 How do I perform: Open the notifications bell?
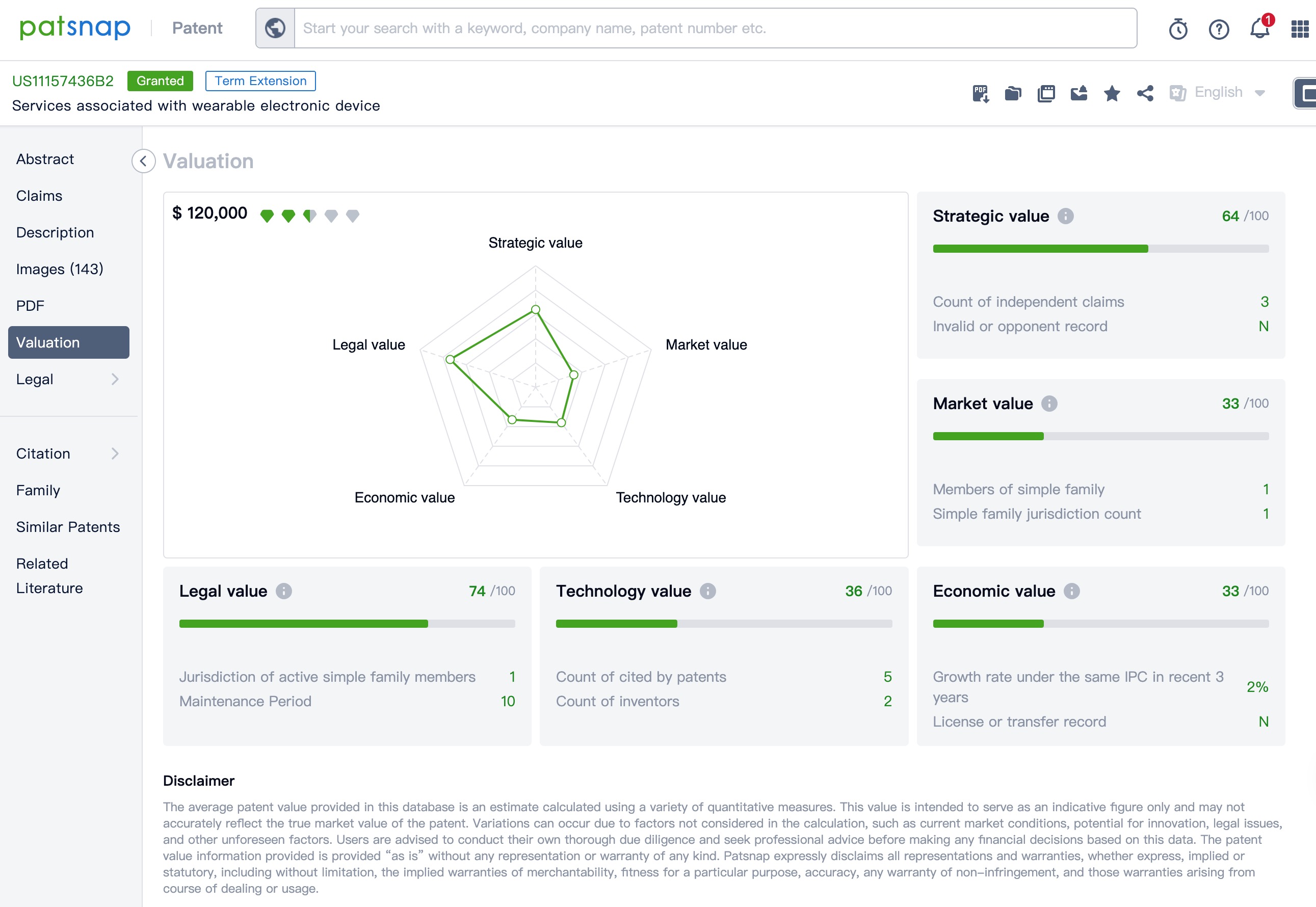click(x=1260, y=29)
